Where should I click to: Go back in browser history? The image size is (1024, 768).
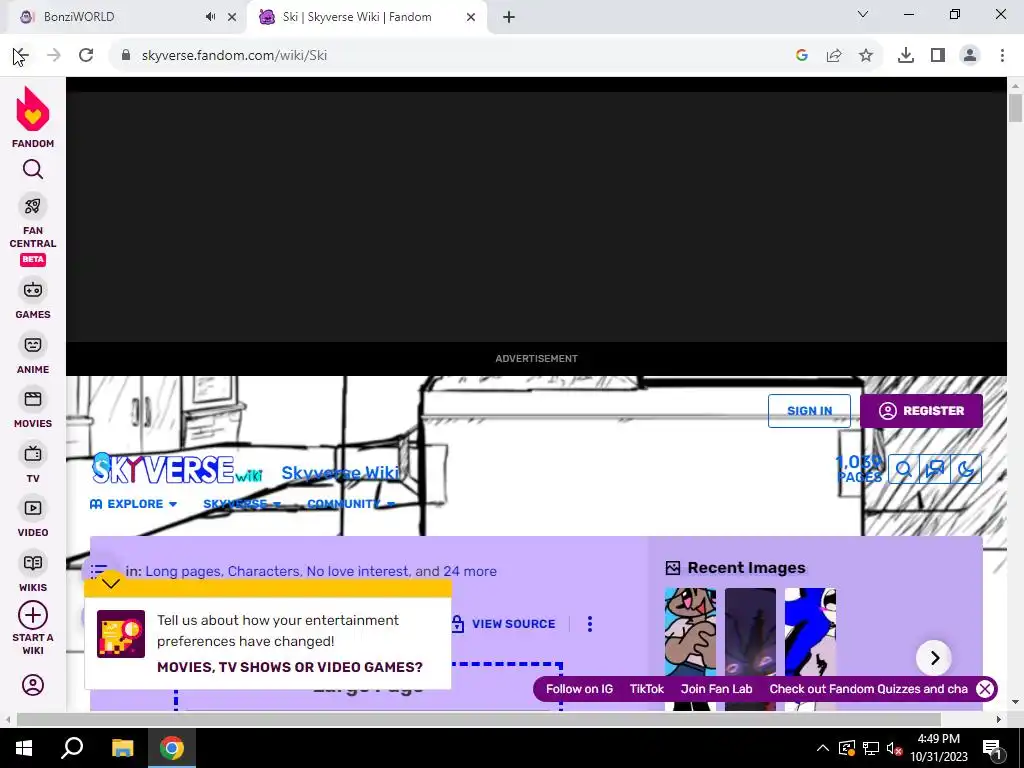point(20,56)
